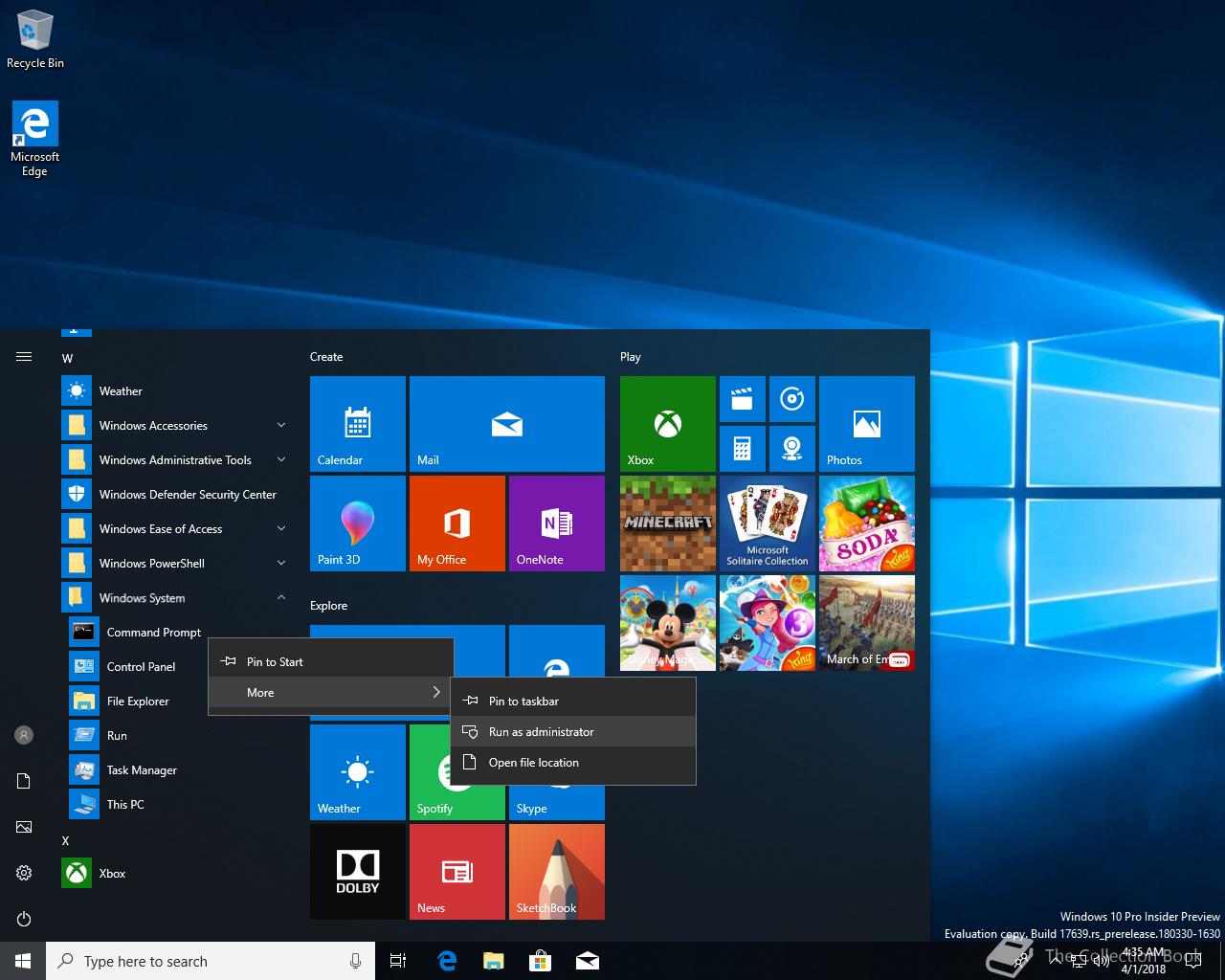Open Candy Crush Soda tile
This screenshot has height=980, width=1225.
pyautogui.click(x=867, y=523)
